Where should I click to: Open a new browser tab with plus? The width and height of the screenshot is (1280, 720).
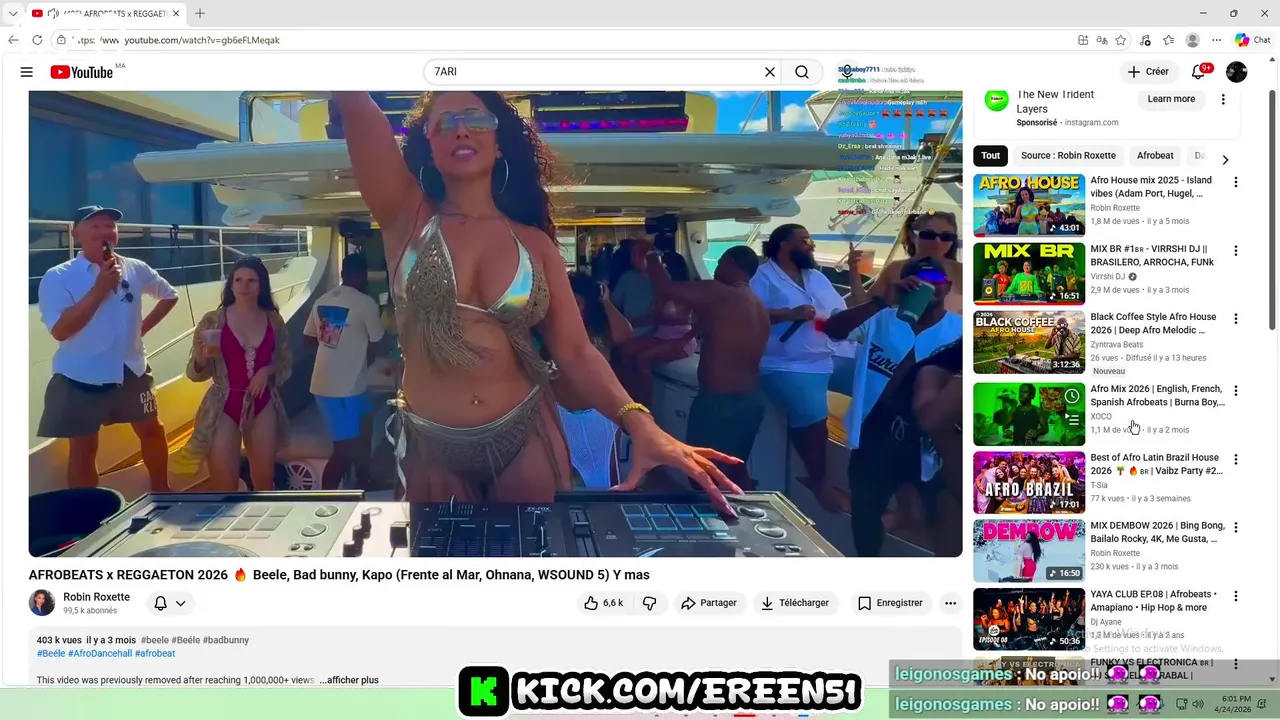(200, 13)
